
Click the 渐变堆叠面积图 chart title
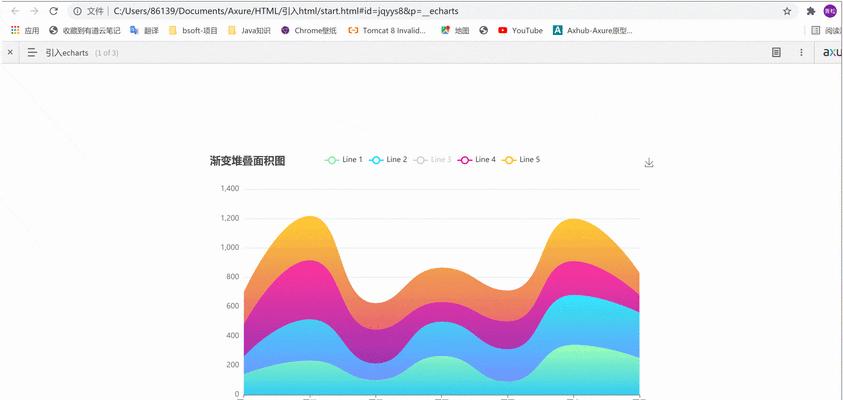(247, 161)
